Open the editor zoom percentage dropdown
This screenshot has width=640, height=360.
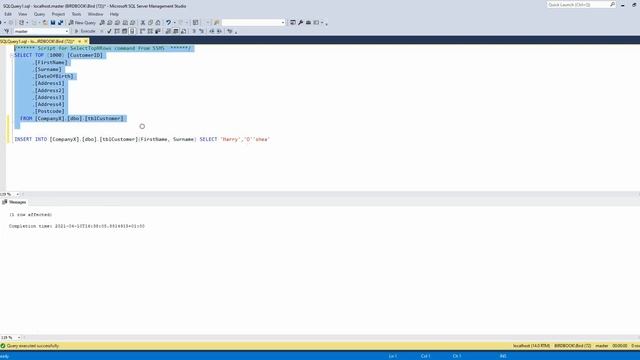(x=18, y=194)
